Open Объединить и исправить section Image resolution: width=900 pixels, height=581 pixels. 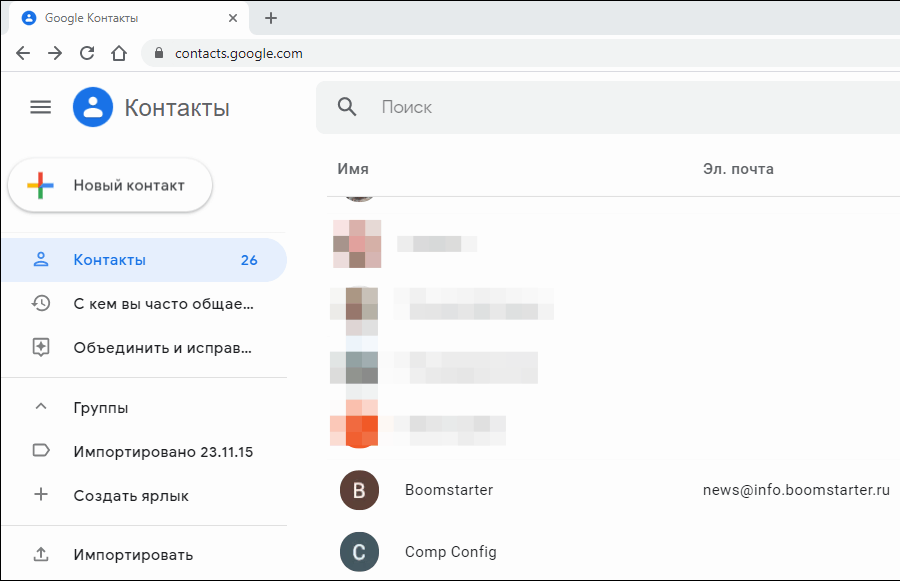point(163,348)
